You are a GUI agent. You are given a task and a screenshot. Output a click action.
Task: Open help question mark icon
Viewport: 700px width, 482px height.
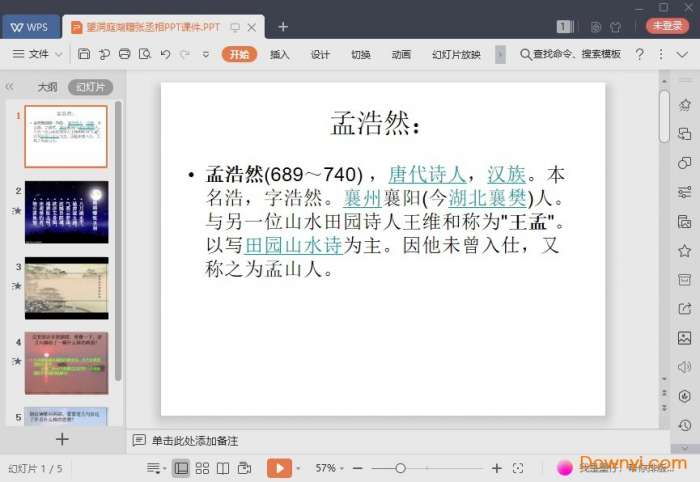639,54
